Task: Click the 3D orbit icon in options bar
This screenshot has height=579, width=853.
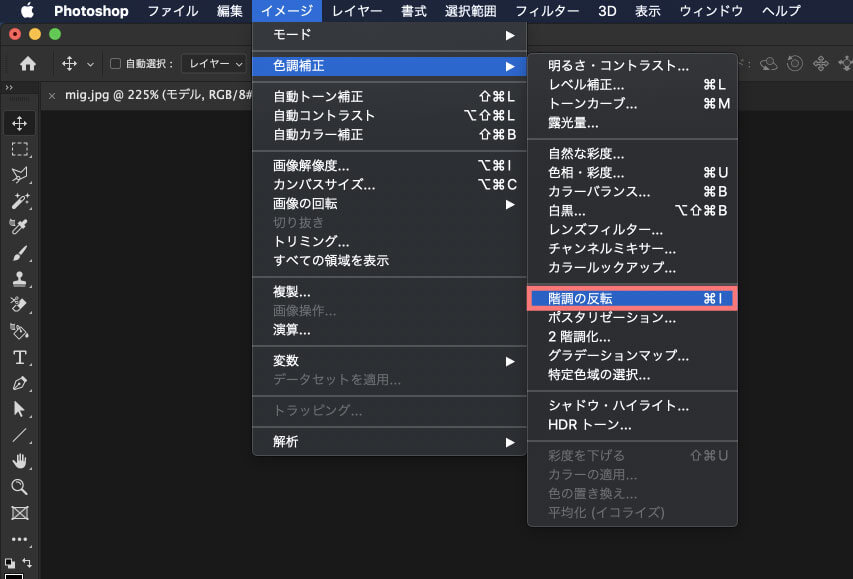Action: tap(769, 64)
